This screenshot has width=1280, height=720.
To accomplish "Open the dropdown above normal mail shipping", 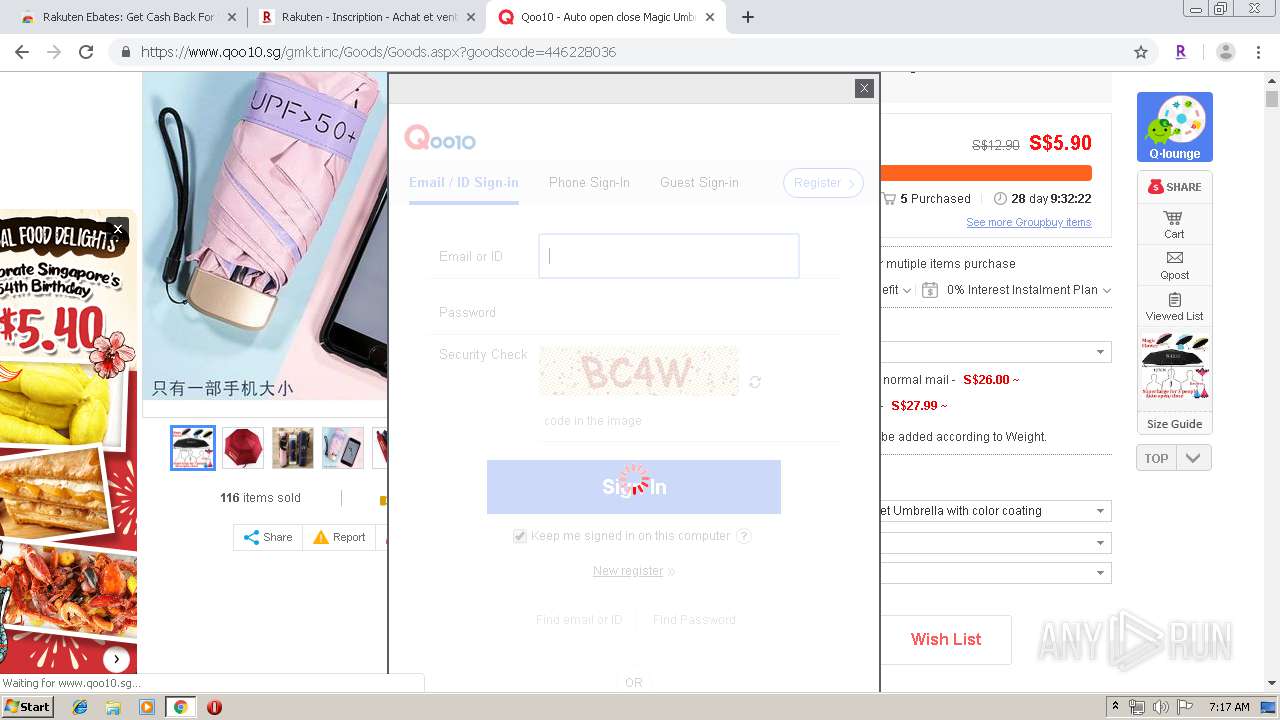I will [995, 352].
